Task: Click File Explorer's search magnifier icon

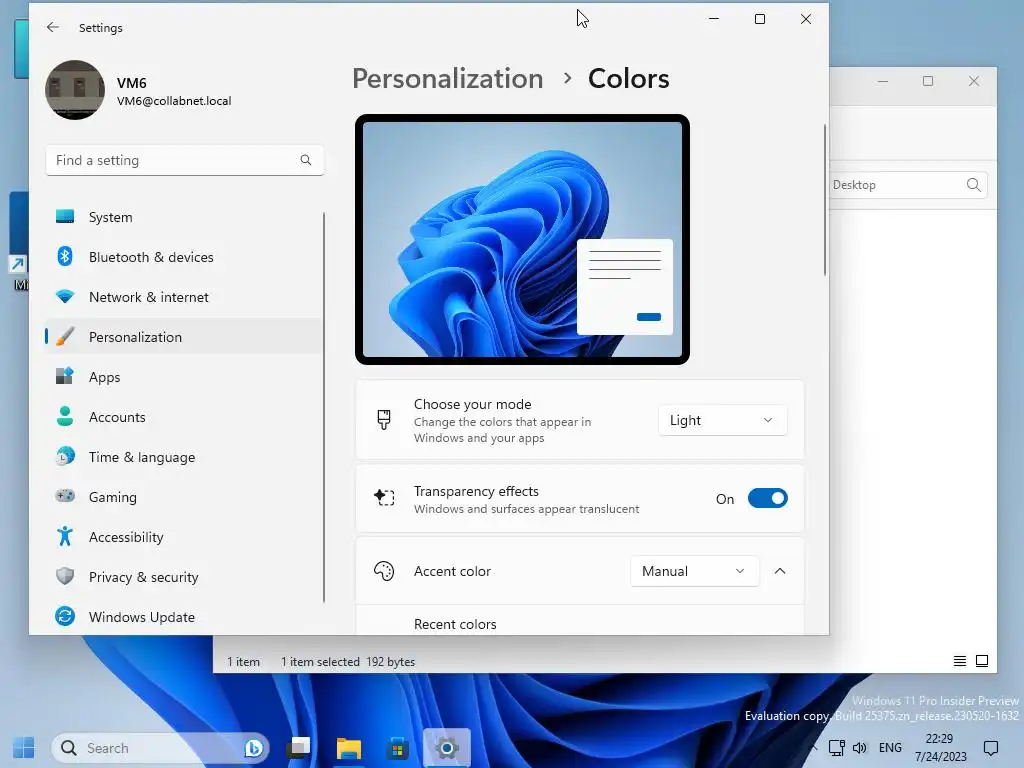Action: 973,185
